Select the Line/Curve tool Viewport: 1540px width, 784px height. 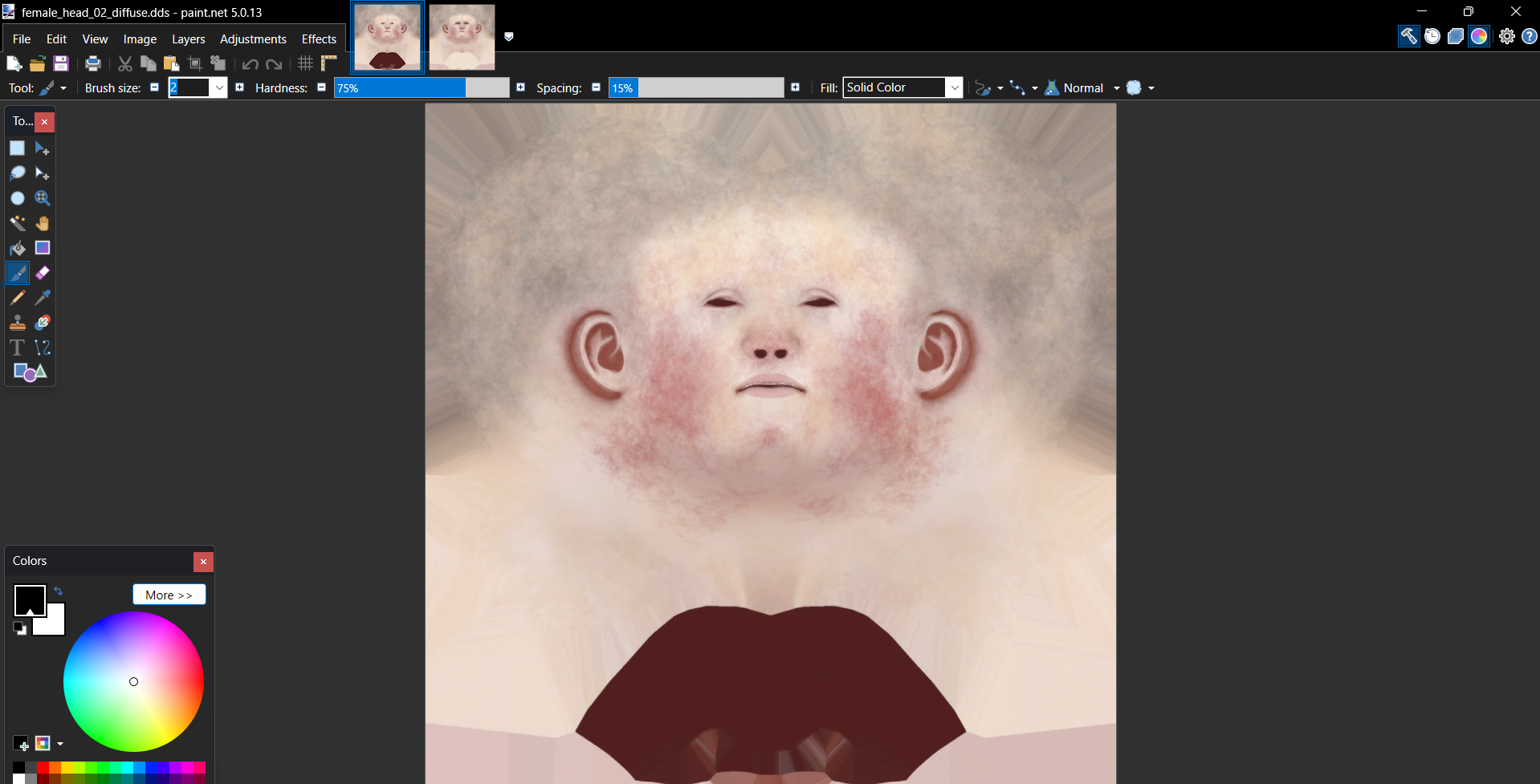point(43,347)
